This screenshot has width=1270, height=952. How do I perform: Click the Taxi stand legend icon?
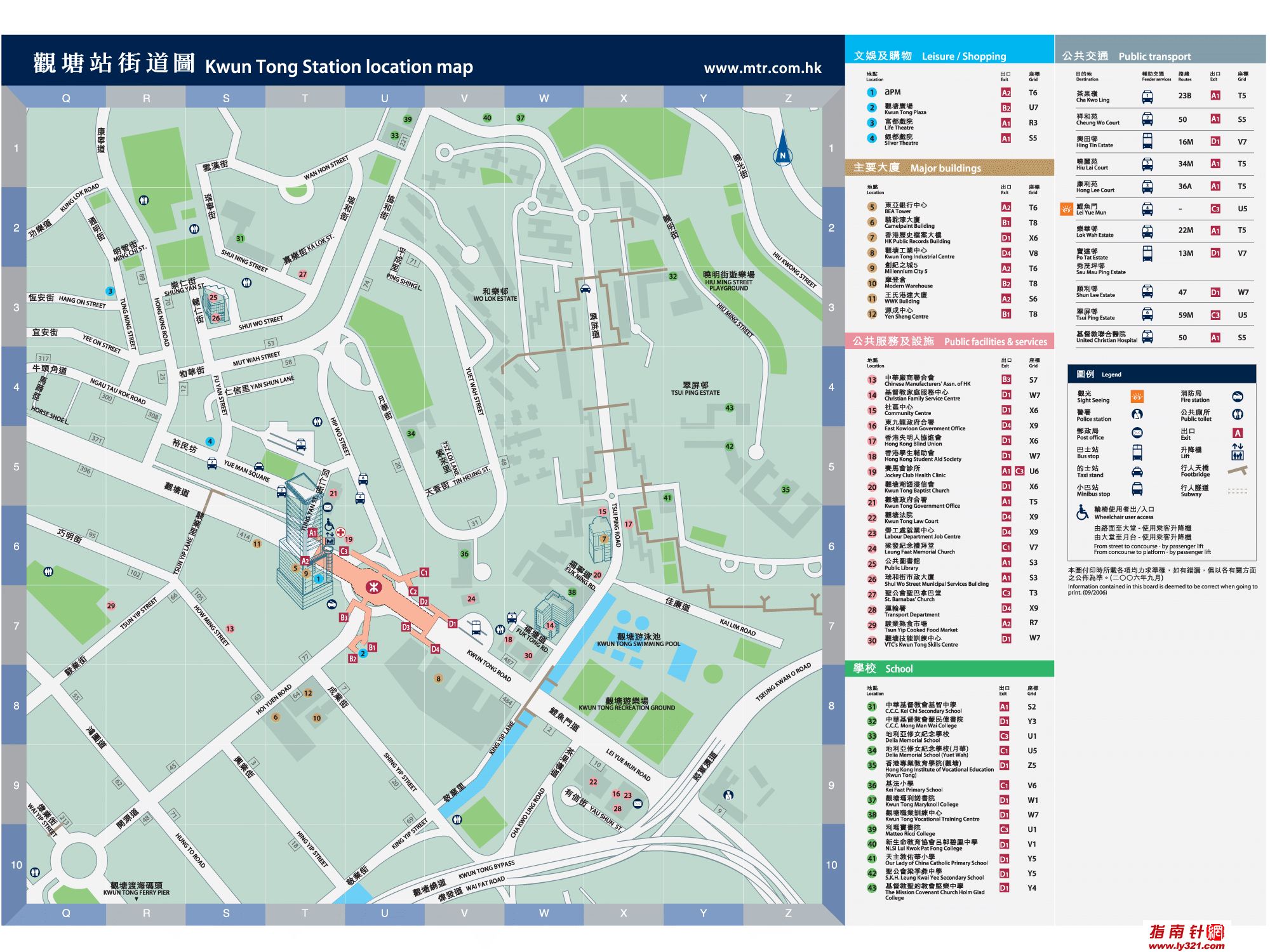[x=1137, y=472]
